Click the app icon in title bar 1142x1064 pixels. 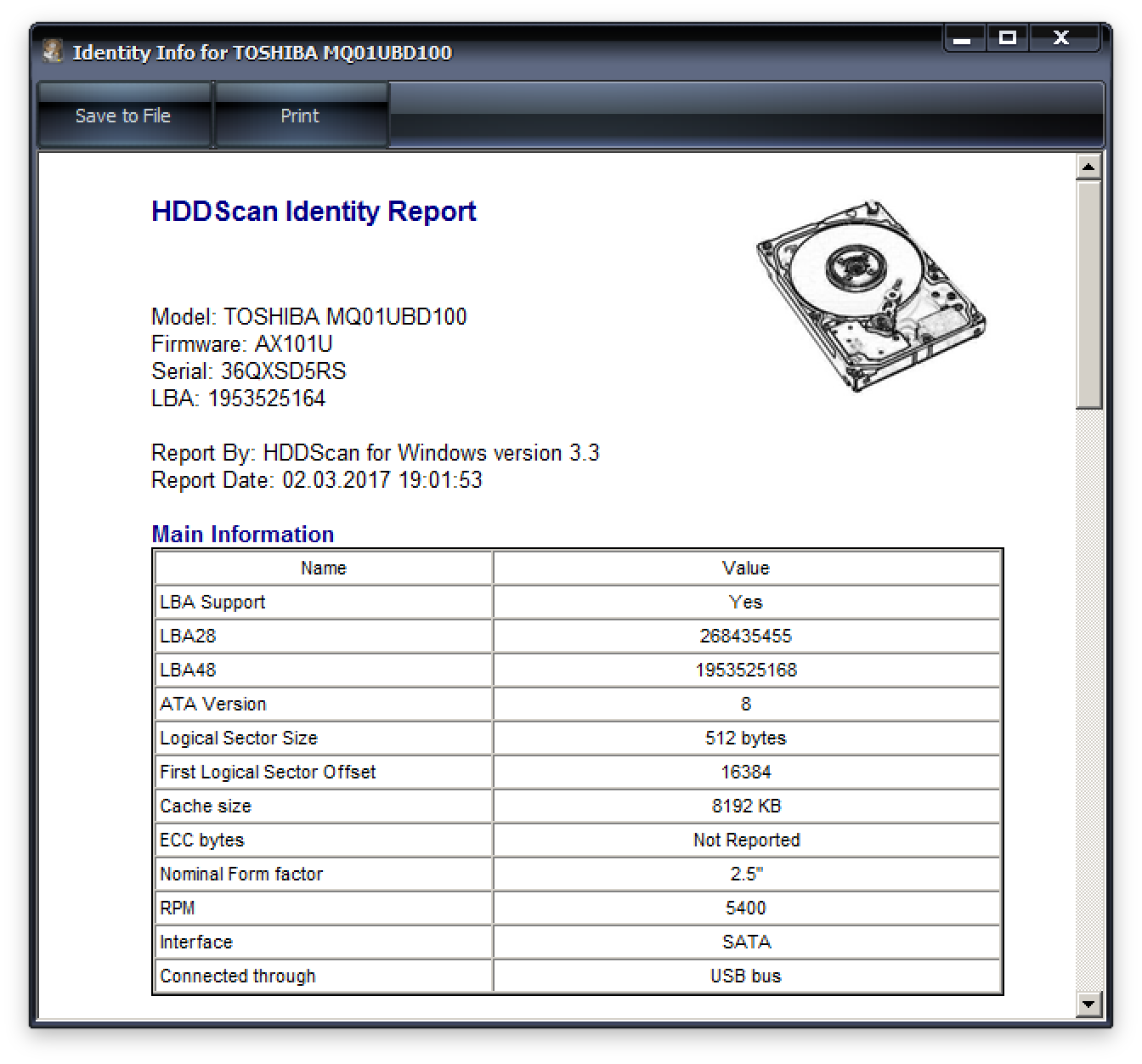click(x=53, y=52)
